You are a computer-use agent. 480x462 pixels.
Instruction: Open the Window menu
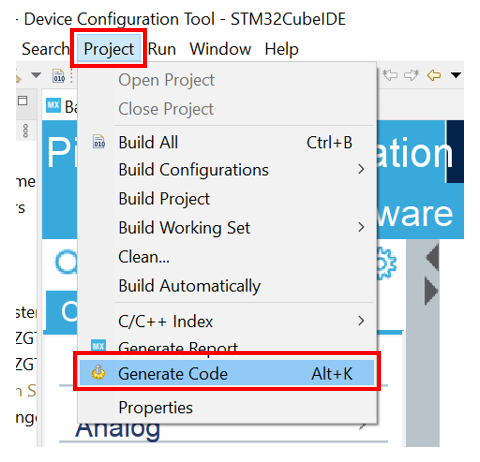(x=220, y=49)
